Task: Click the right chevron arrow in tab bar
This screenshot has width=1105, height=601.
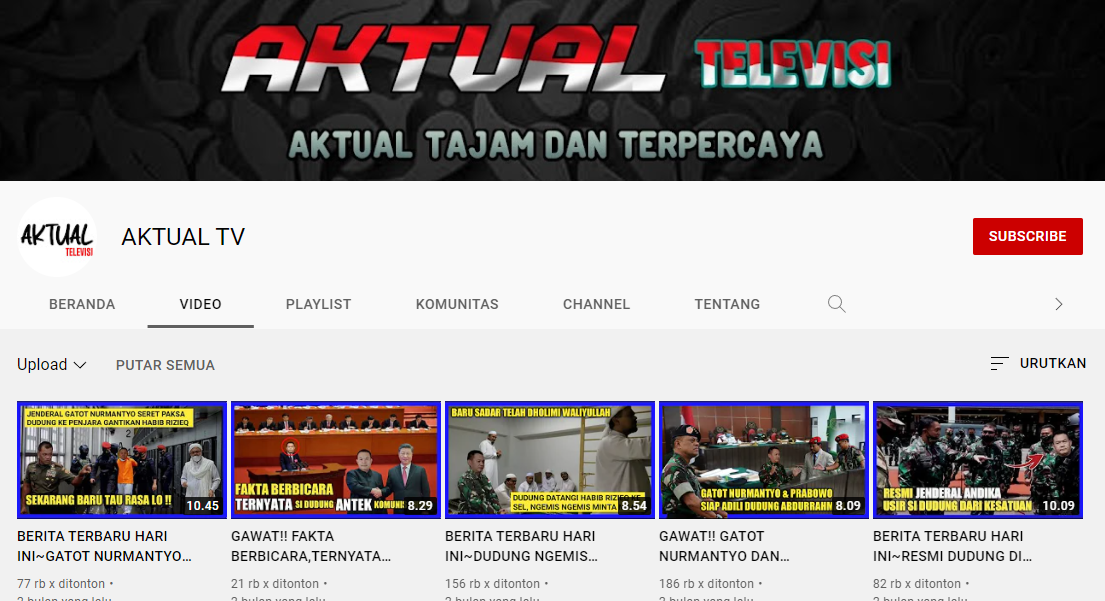Action: (x=1059, y=304)
